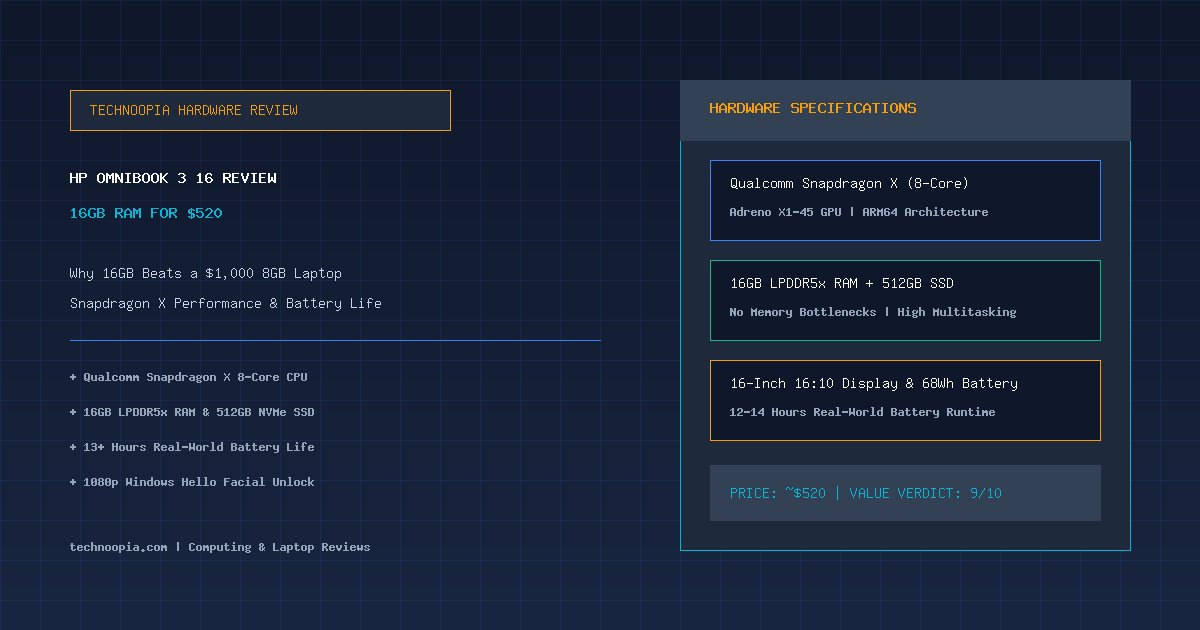The image size is (1200, 630).
Task: Click the '16GB LPDDR5x RAM & 512GB NVMe SSD' bullet
Action: 192,412
